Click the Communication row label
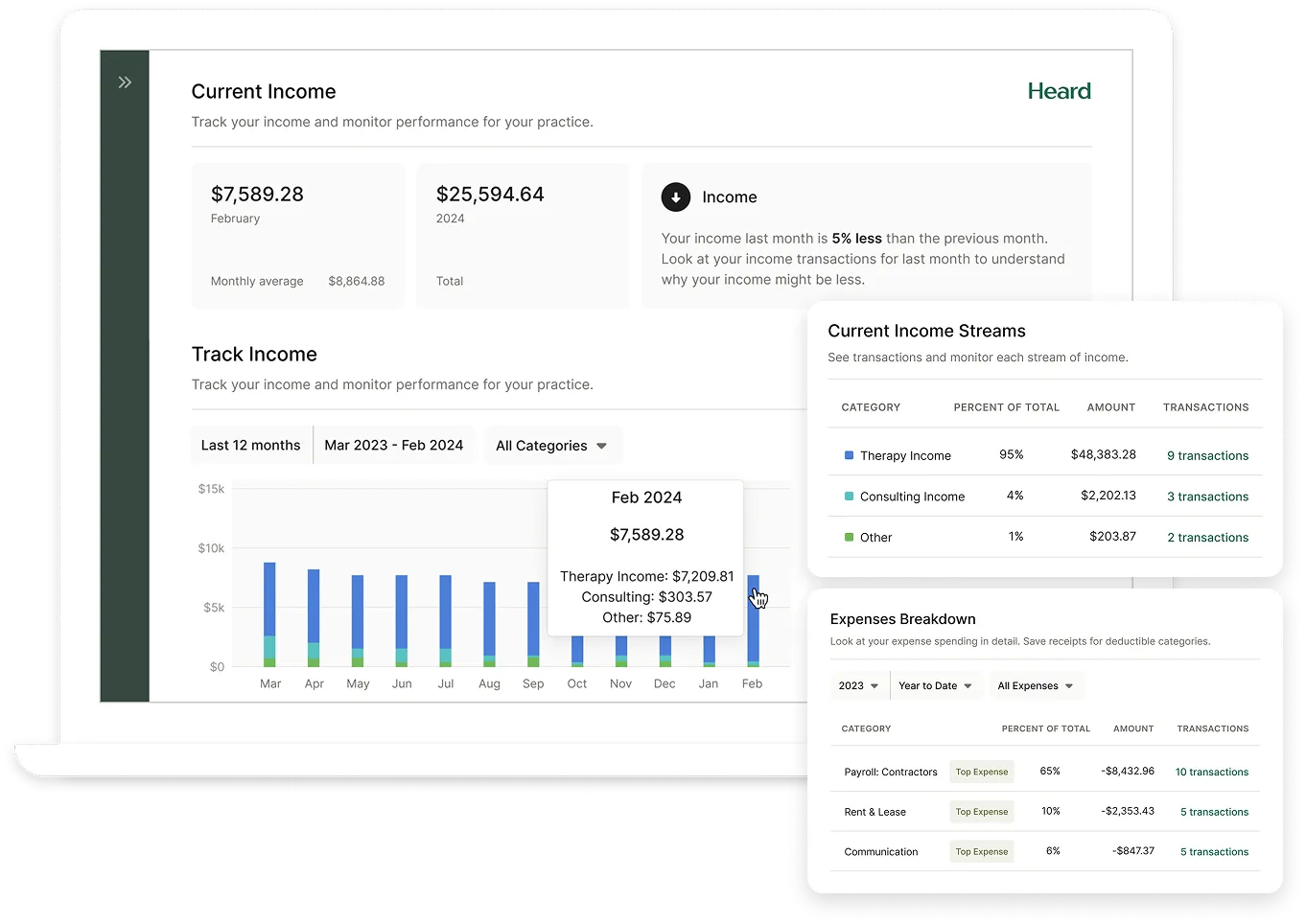 coord(881,852)
